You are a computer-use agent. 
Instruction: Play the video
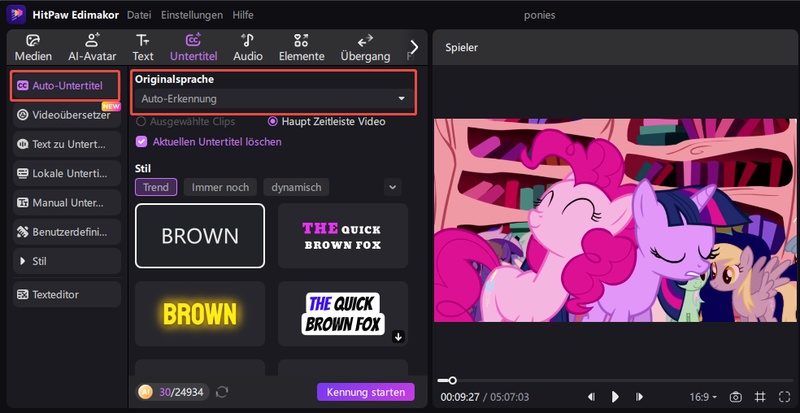tap(615, 397)
